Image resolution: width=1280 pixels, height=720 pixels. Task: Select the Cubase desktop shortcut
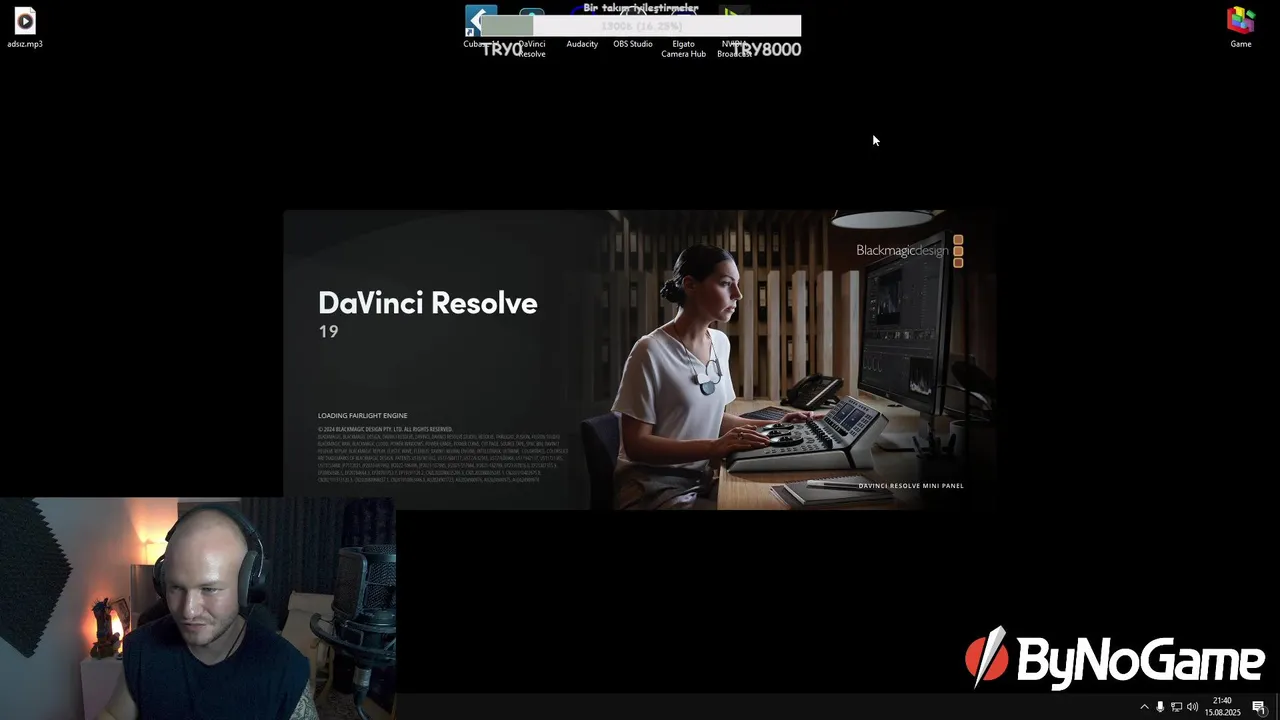480,28
